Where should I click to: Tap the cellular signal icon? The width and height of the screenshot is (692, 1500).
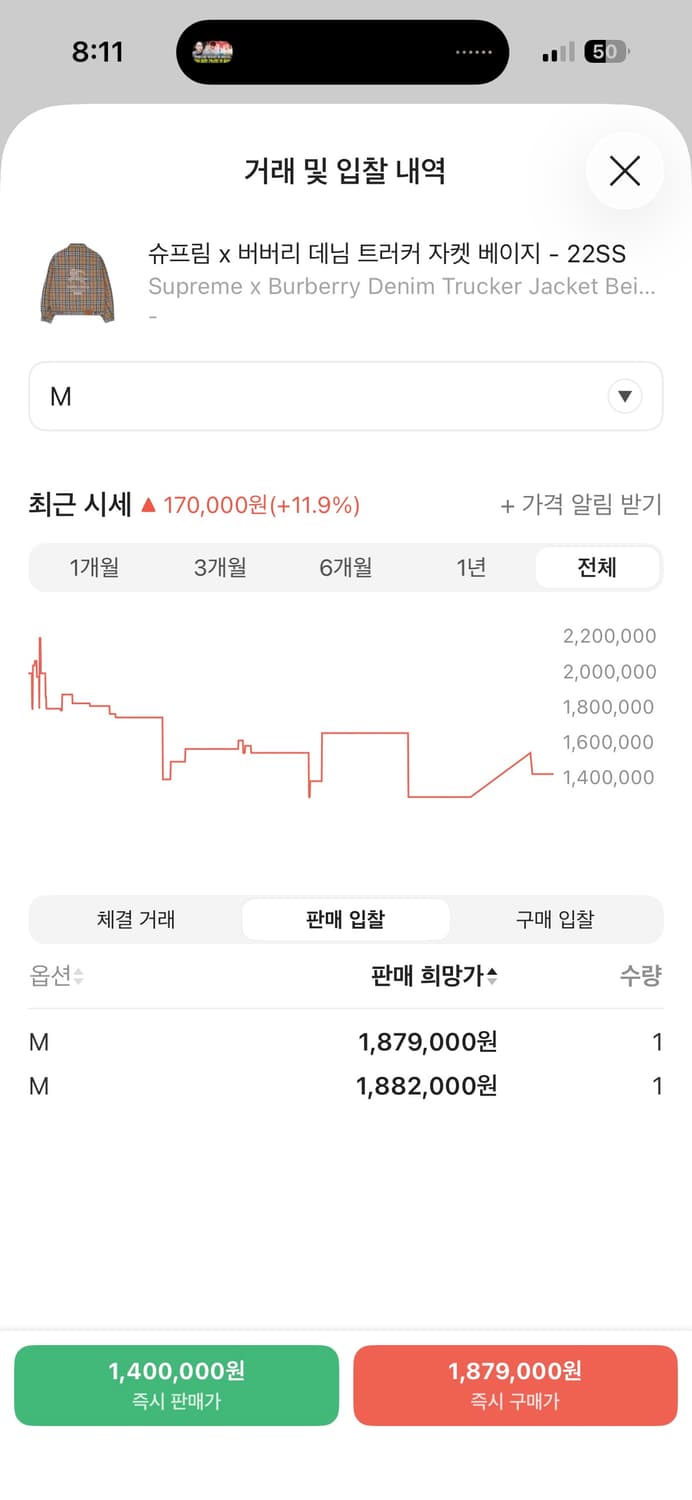pos(558,51)
